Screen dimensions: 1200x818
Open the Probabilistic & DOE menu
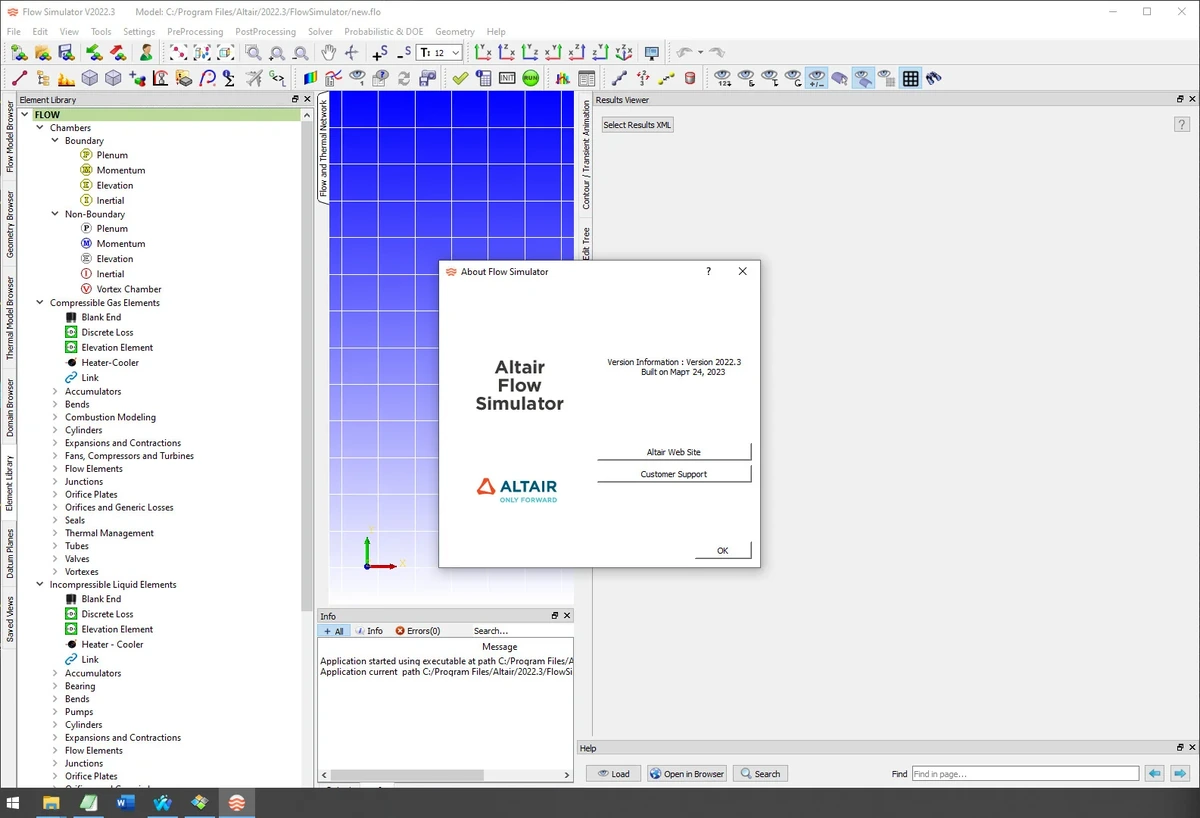tap(384, 31)
